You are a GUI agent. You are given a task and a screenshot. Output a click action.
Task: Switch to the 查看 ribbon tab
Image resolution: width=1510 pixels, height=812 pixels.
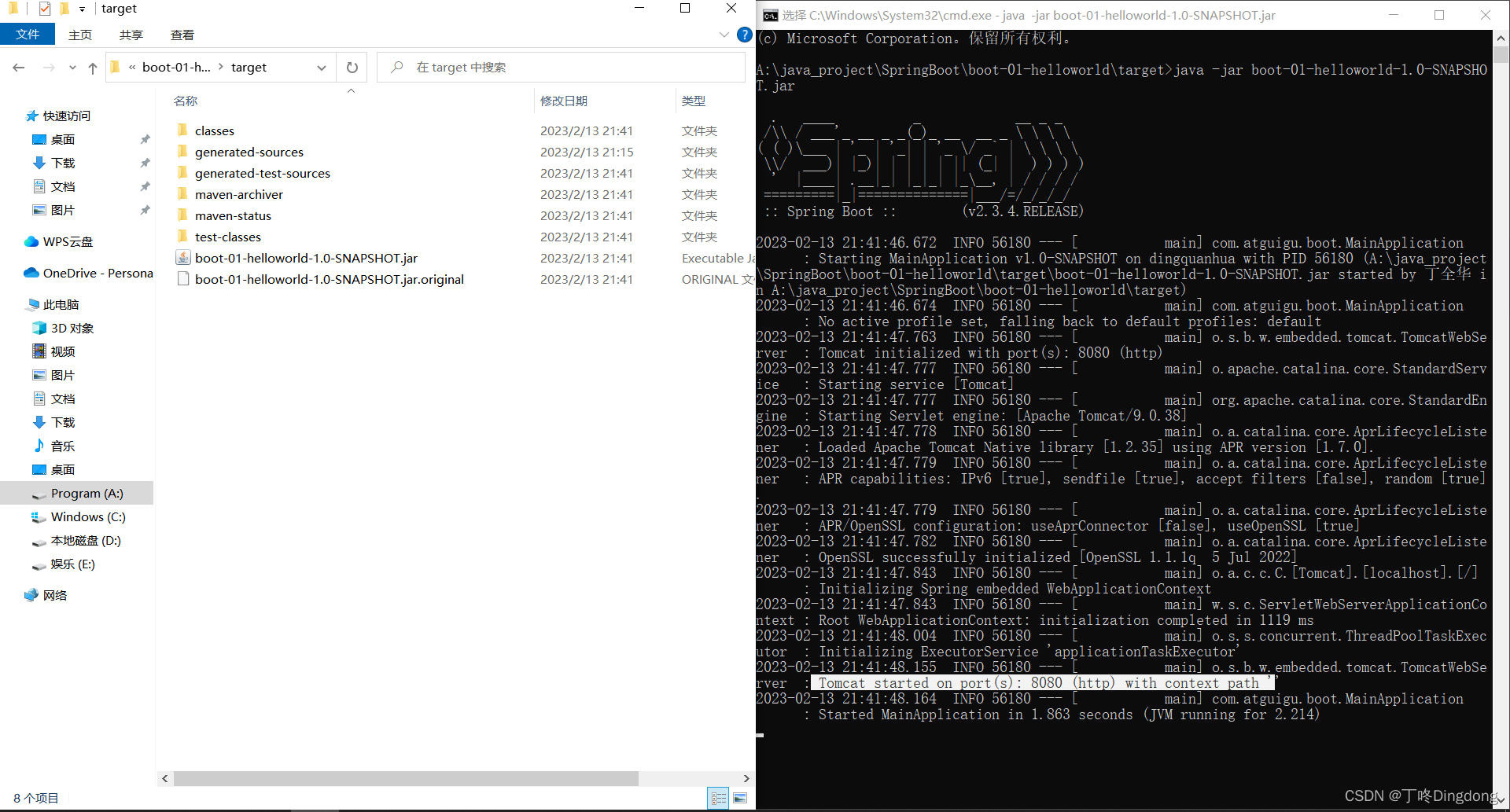point(182,35)
